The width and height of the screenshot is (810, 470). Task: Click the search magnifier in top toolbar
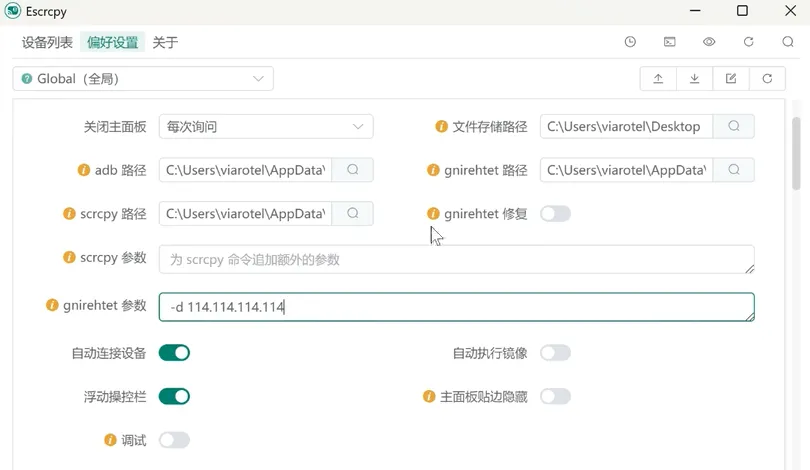coord(788,42)
